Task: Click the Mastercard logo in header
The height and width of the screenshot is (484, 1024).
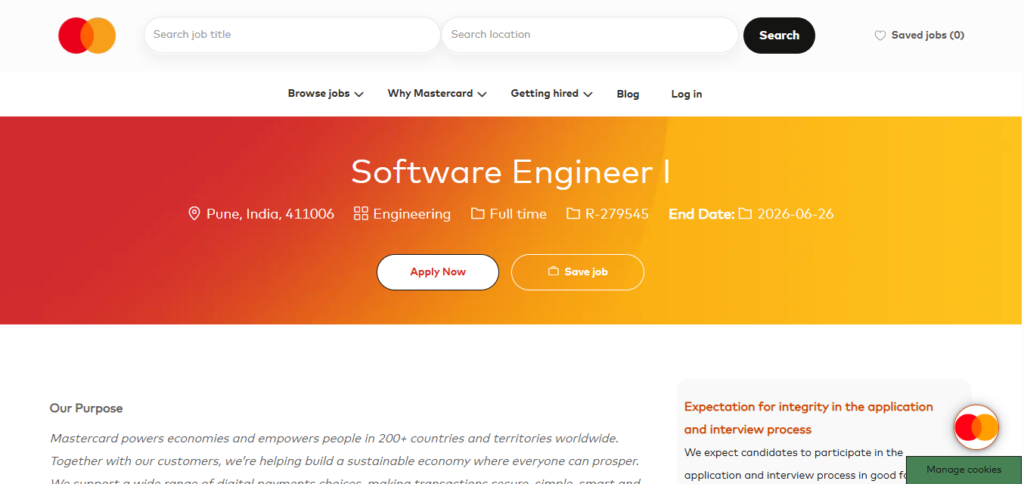Action: [x=87, y=35]
